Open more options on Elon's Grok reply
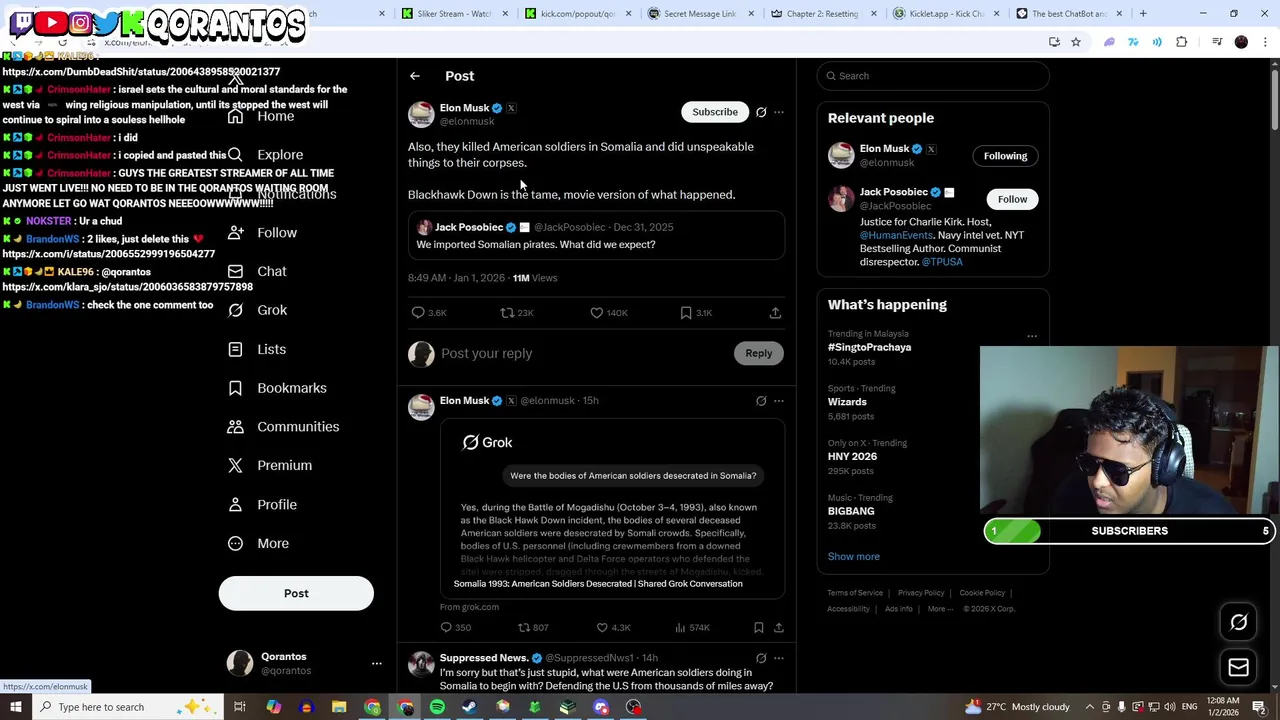1280x720 pixels. 779,401
